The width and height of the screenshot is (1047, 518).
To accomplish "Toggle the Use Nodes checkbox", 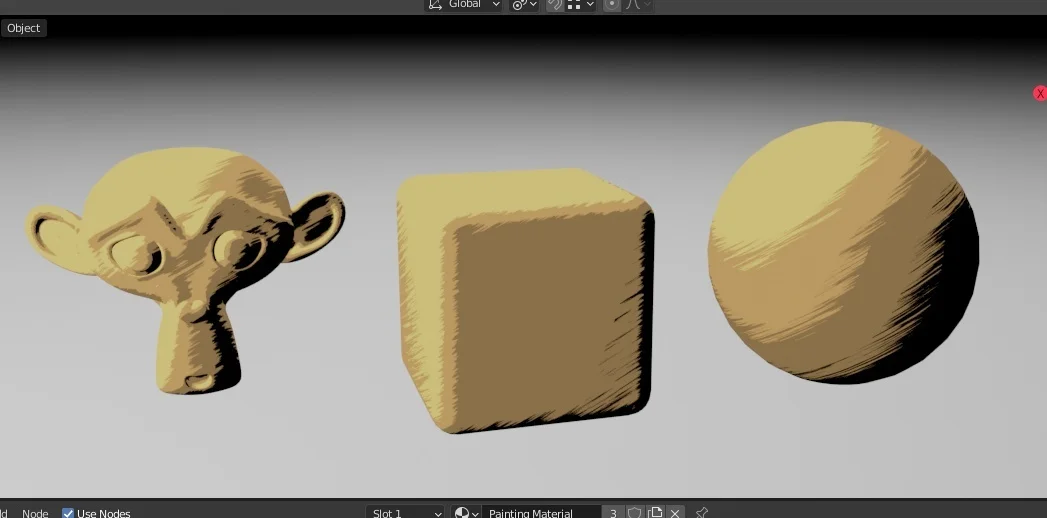I will (67, 513).
